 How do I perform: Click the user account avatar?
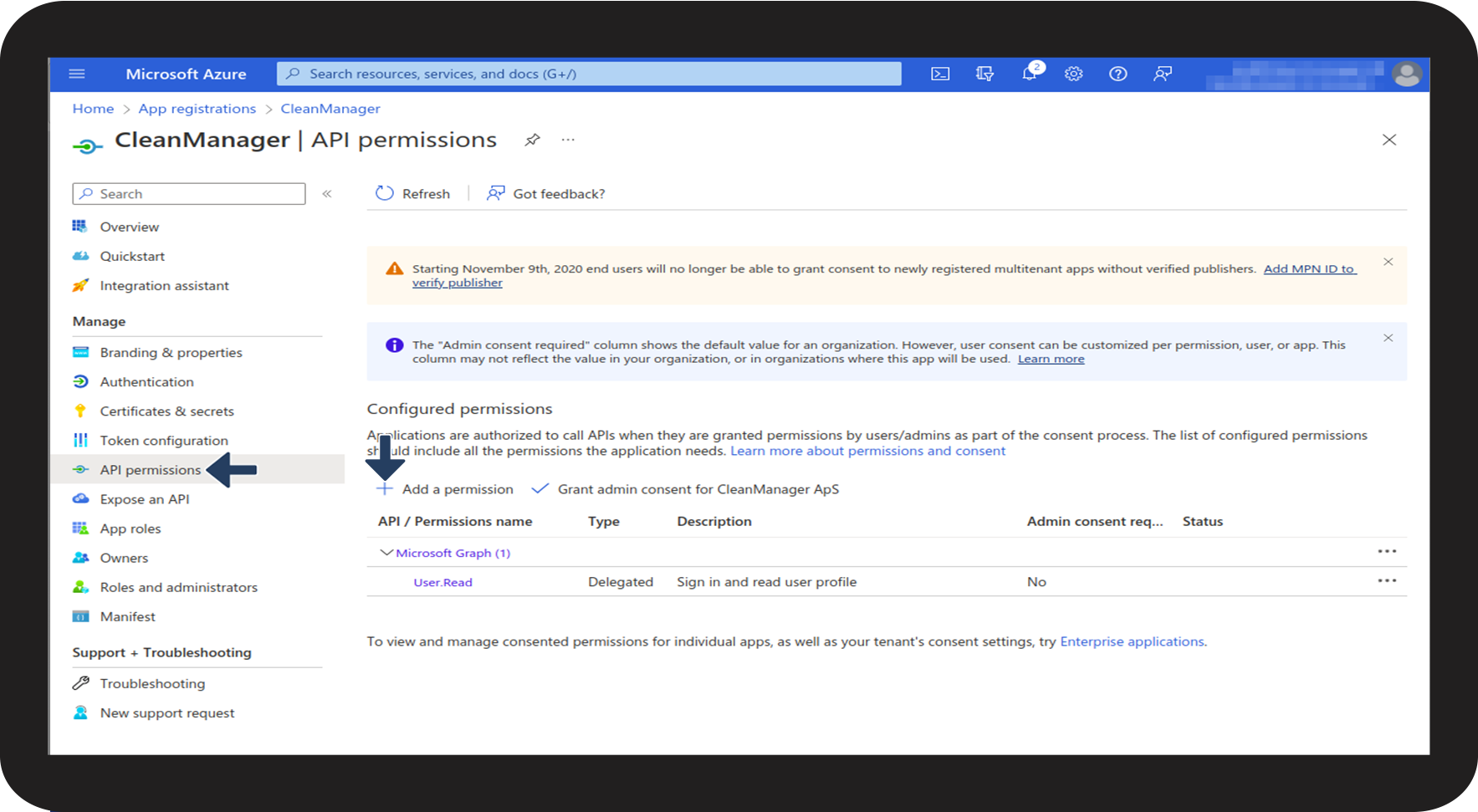coord(1406,74)
